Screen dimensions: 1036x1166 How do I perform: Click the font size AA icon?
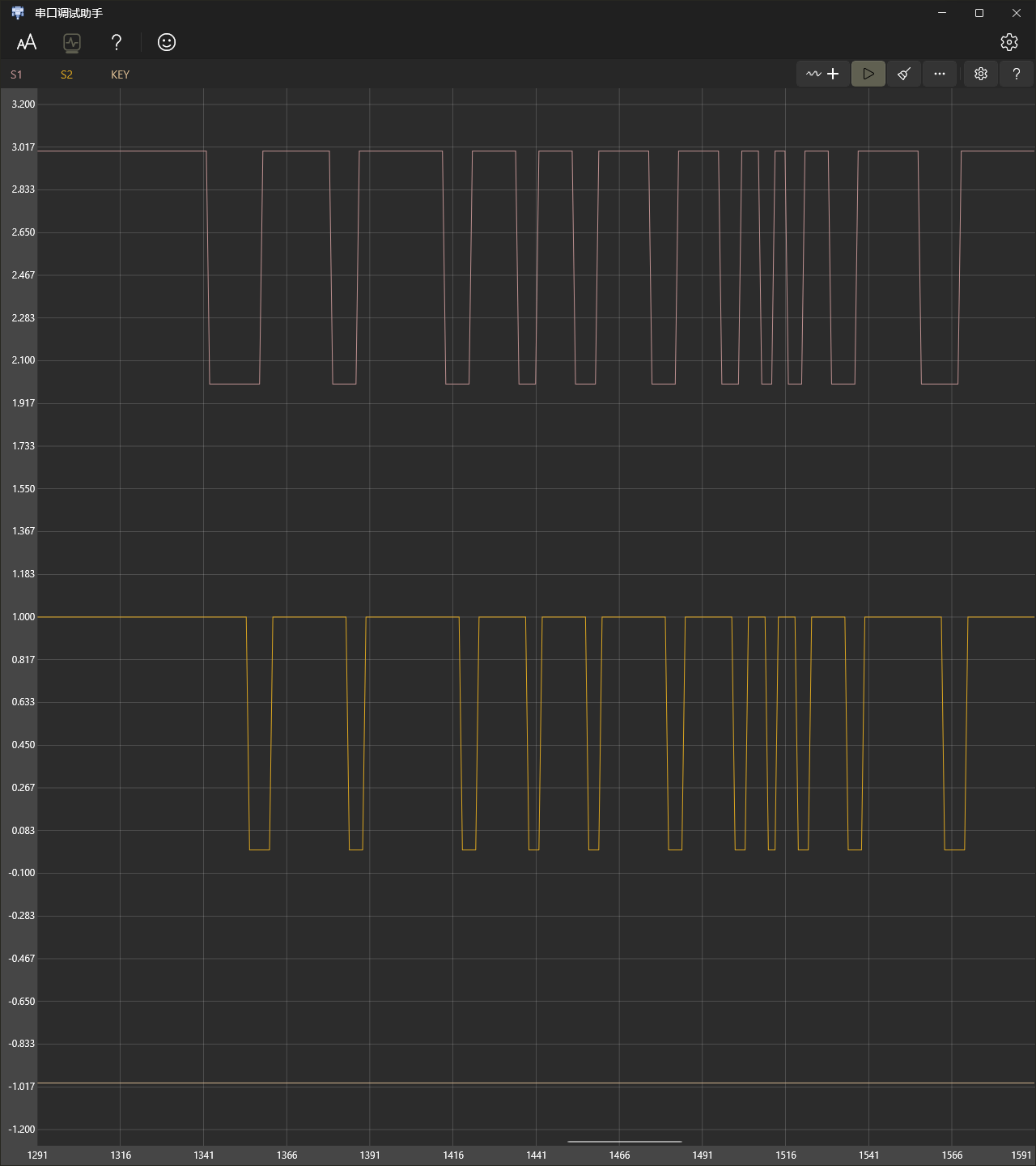[27, 42]
